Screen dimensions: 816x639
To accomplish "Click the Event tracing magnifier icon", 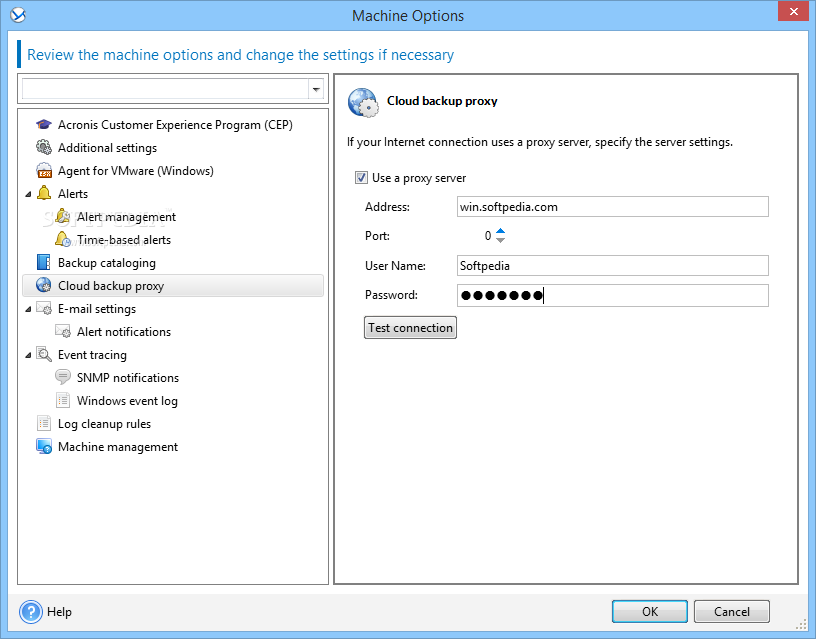I will click(44, 354).
